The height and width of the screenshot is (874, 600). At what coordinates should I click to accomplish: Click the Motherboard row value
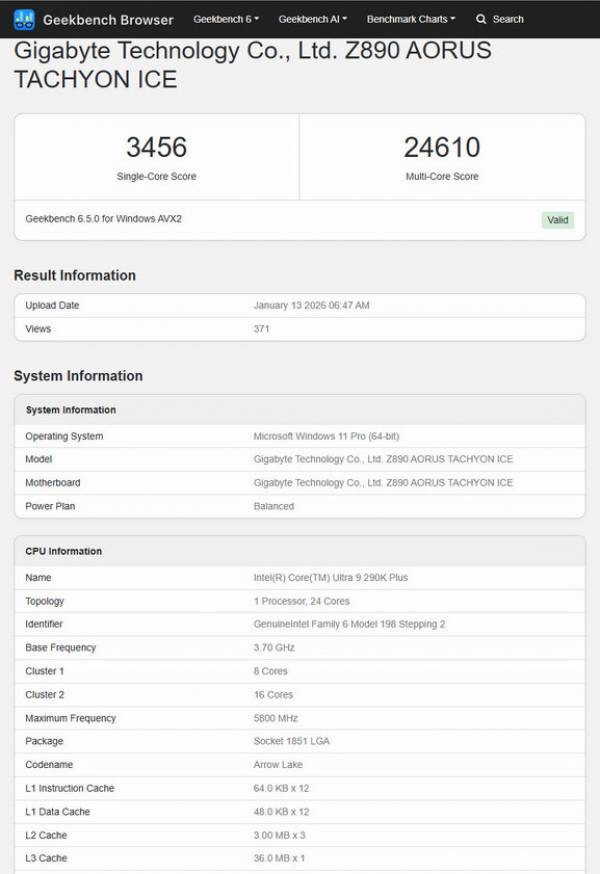(383, 483)
